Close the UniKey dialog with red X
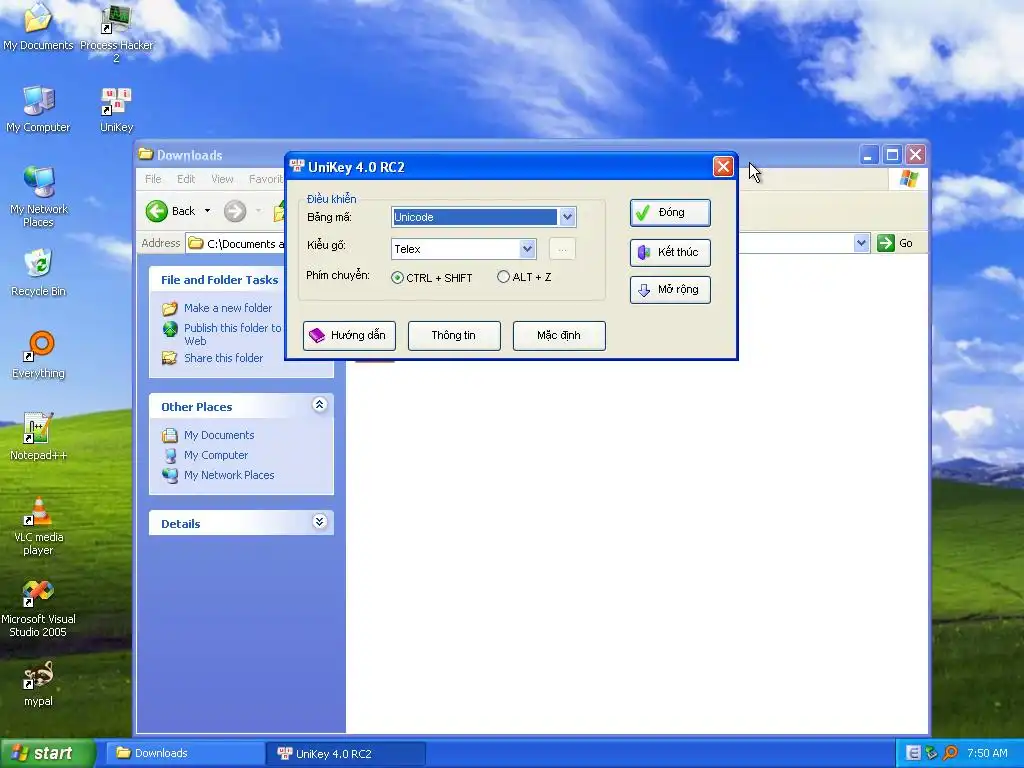The height and width of the screenshot is (768, 1024). [723, 167]
